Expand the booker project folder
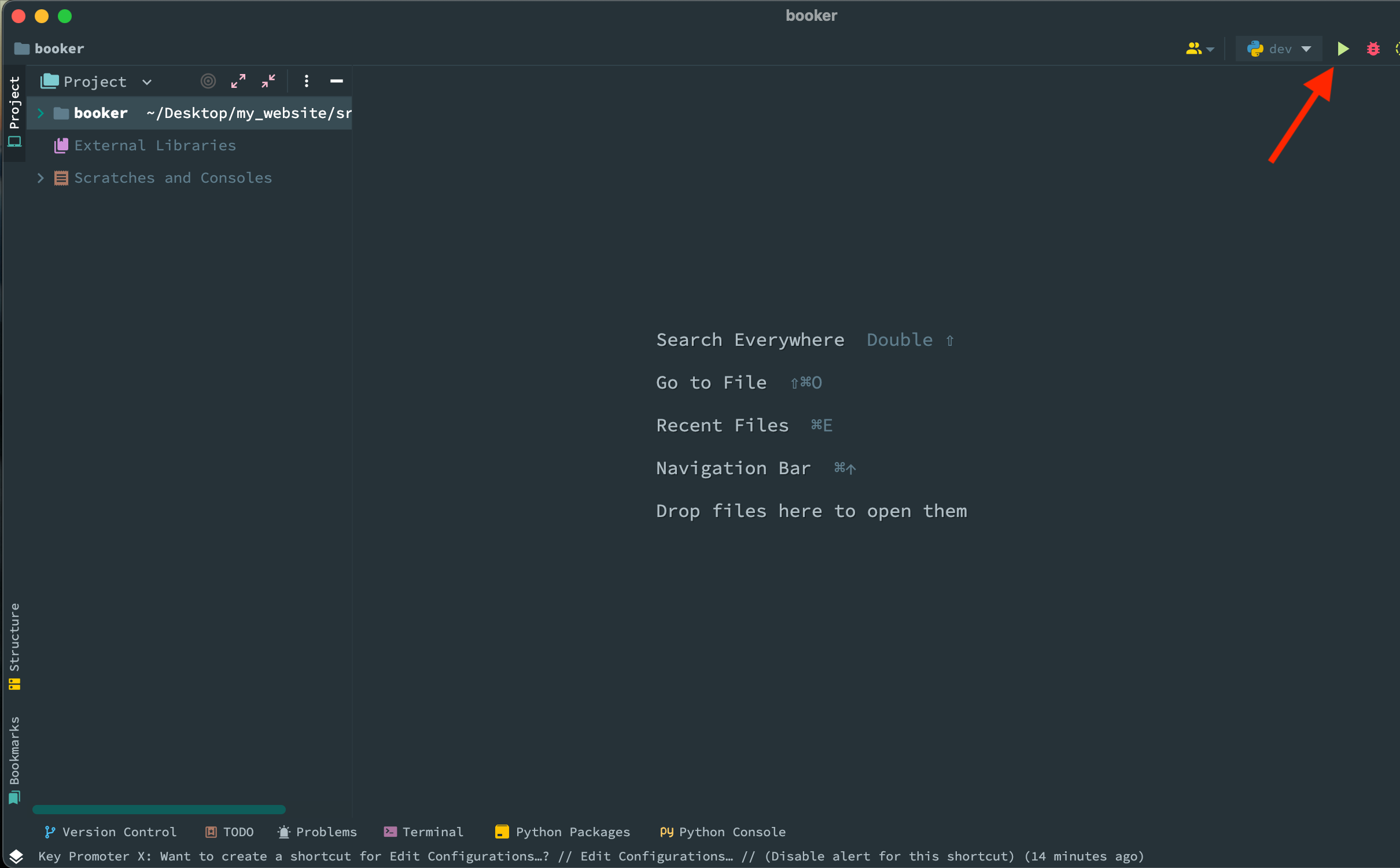The image size is (1400, 868). [x=40, y=113]
